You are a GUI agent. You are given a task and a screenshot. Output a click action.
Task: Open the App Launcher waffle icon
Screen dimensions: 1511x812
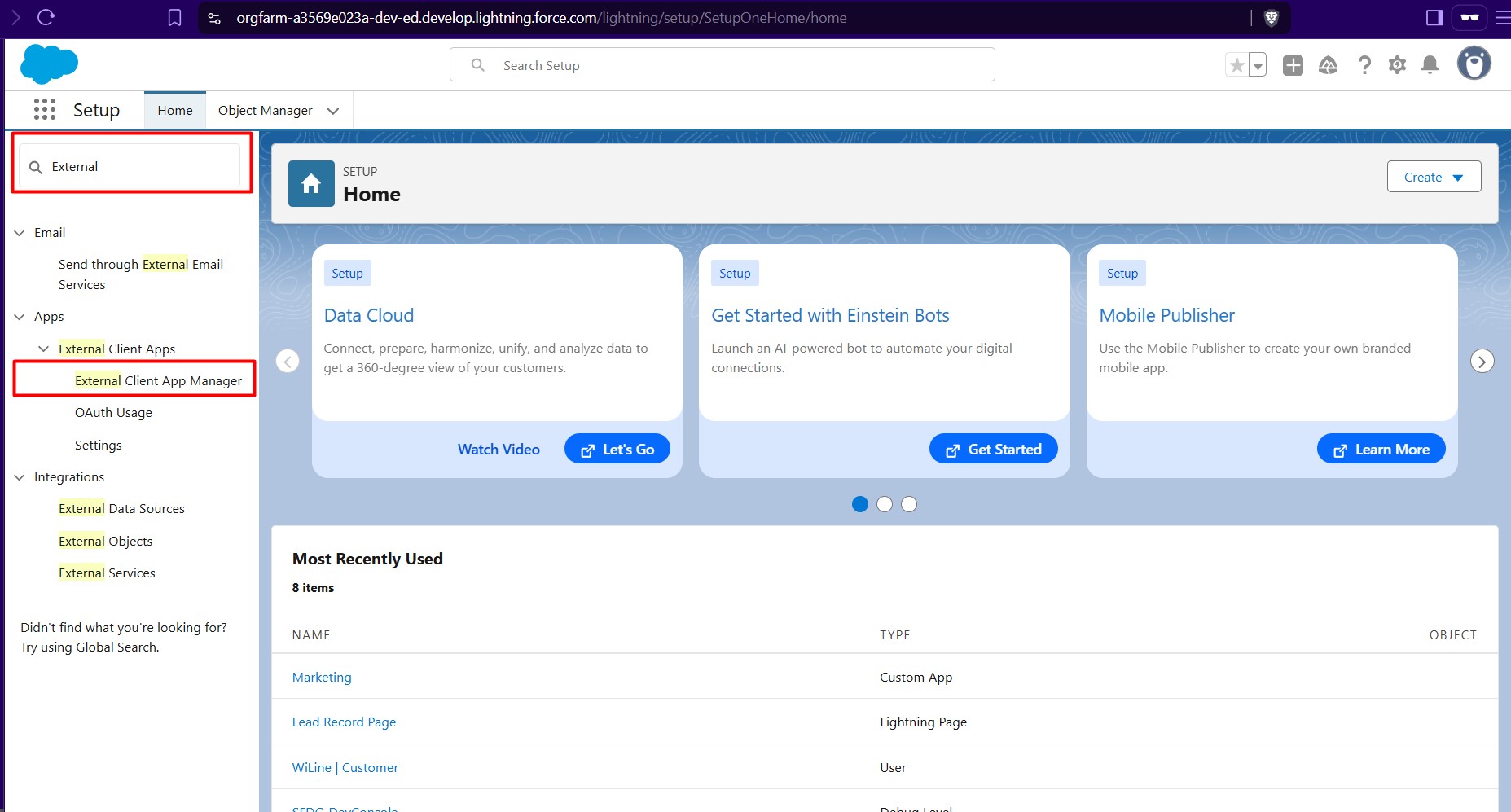(44, 108)
